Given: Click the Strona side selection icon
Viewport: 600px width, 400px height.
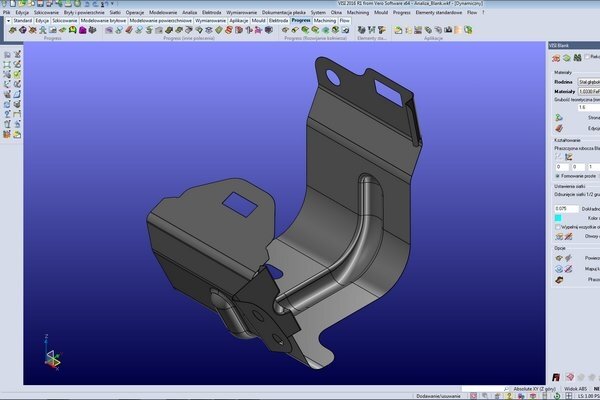Looking at the screenshot, I should coord(559,118).
